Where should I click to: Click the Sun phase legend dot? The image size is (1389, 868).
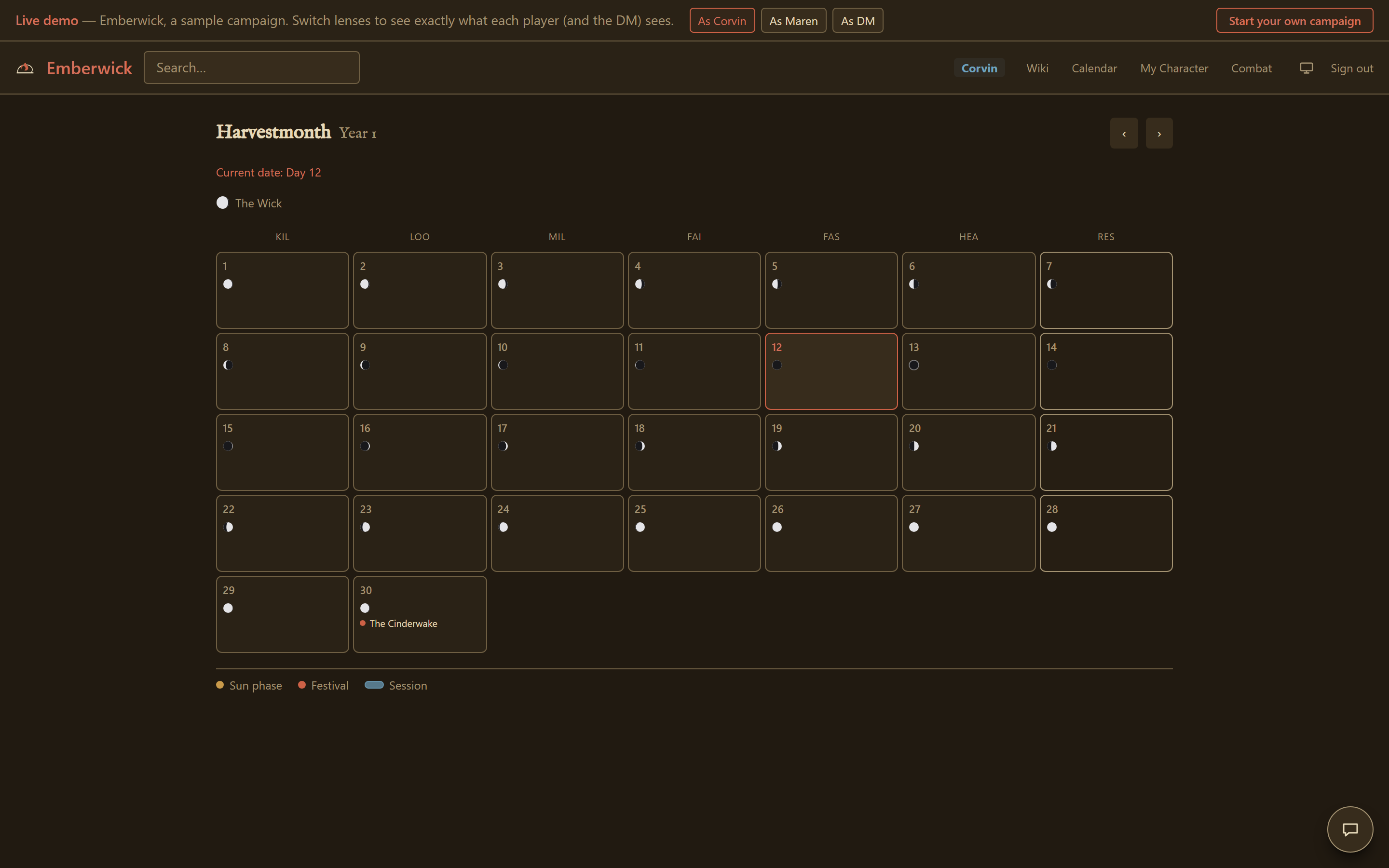pyautogui.click(x=220, y=685)
